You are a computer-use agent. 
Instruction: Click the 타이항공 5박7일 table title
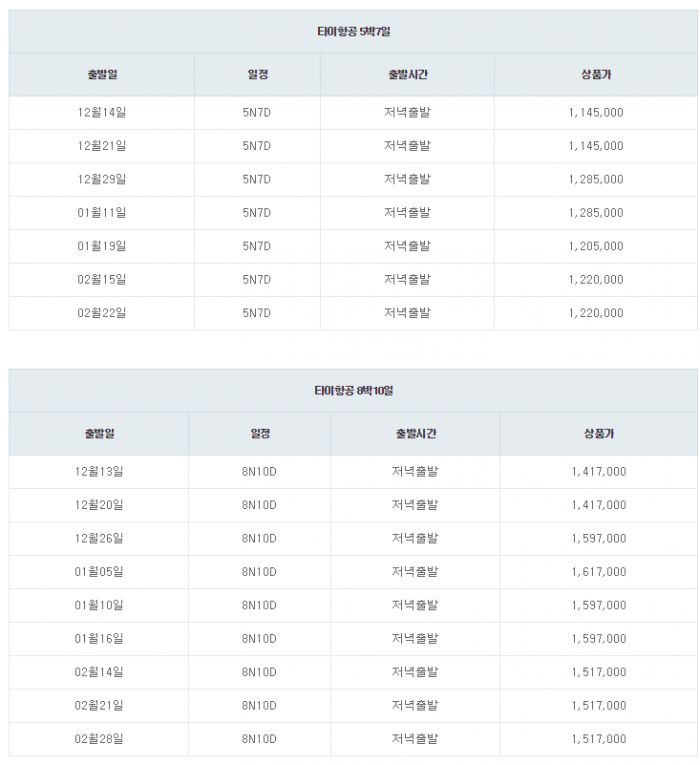[x=353, y=32]
